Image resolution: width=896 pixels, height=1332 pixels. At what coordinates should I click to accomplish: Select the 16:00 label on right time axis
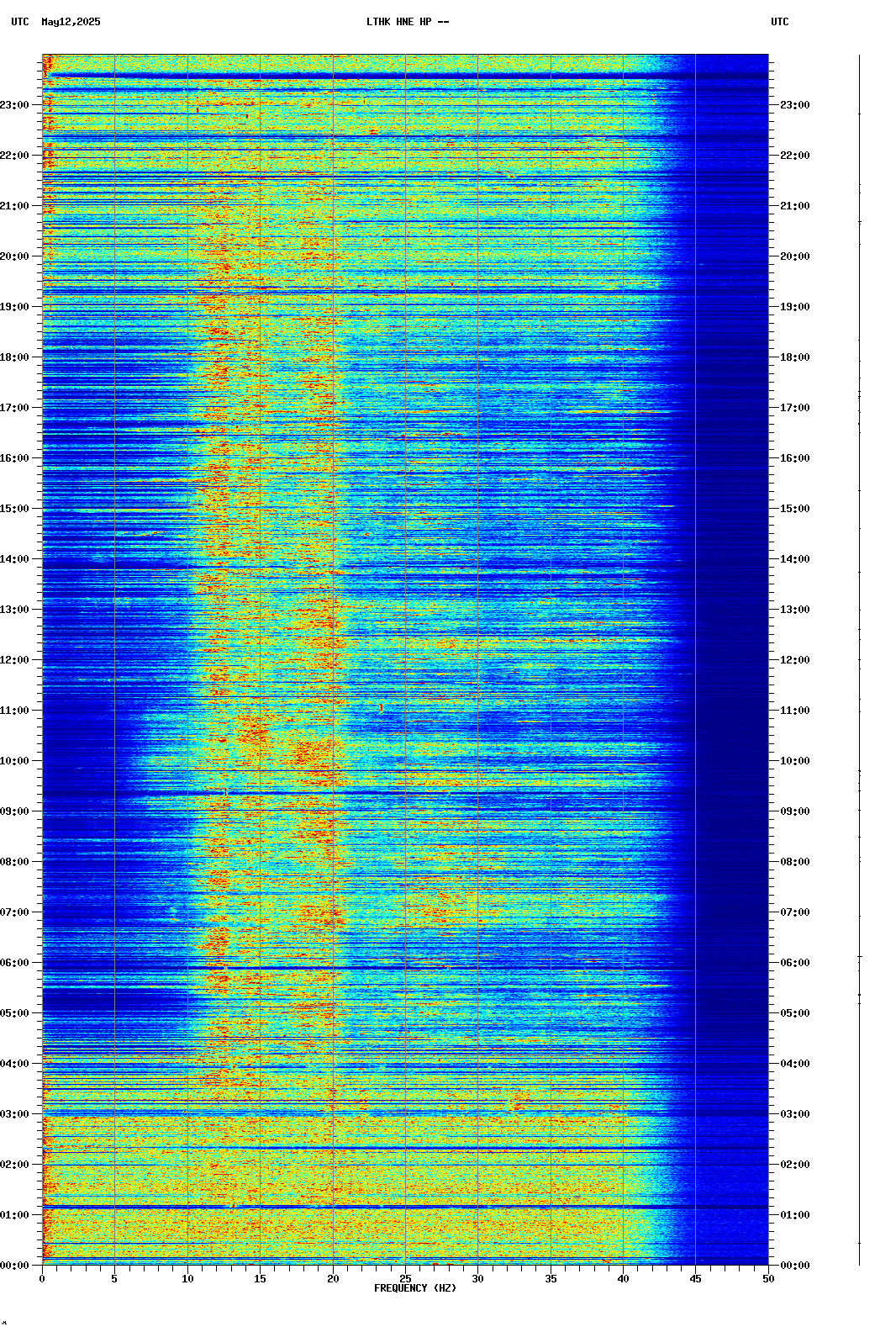[x=795, y=458]
